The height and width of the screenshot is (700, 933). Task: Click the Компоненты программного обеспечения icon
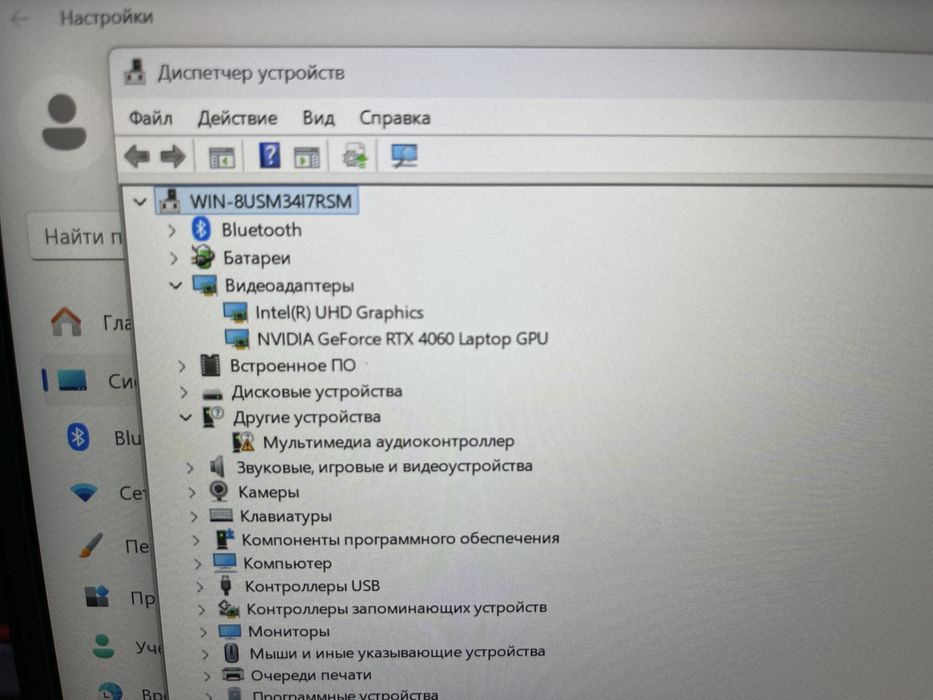224,539
